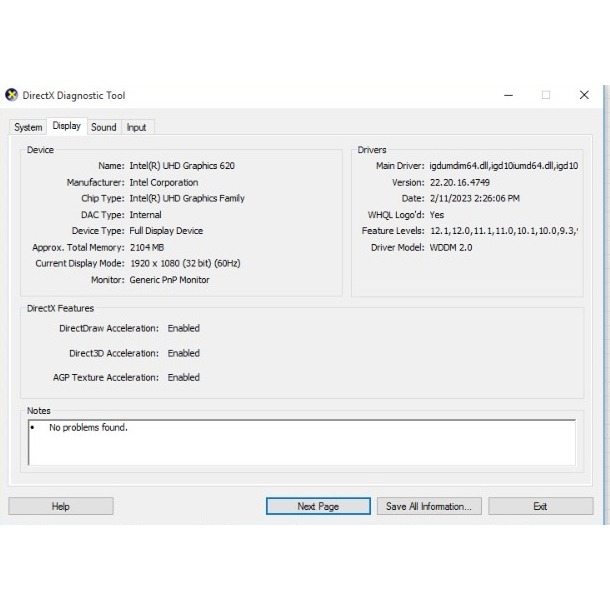Click the Exit button
Image resolution: width=610 pixels, height=610 pixels.
coord(541,506)
